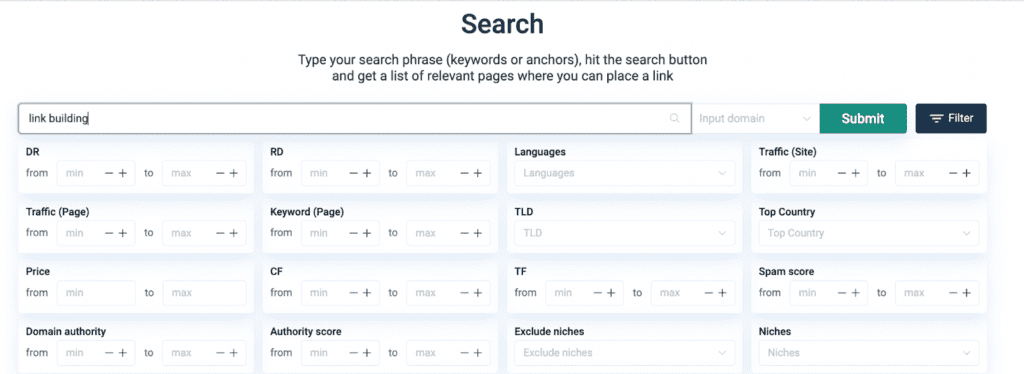Increase RD min with plus icon
This screenshot has width=1024, height=374.
(x=366, y=173)
